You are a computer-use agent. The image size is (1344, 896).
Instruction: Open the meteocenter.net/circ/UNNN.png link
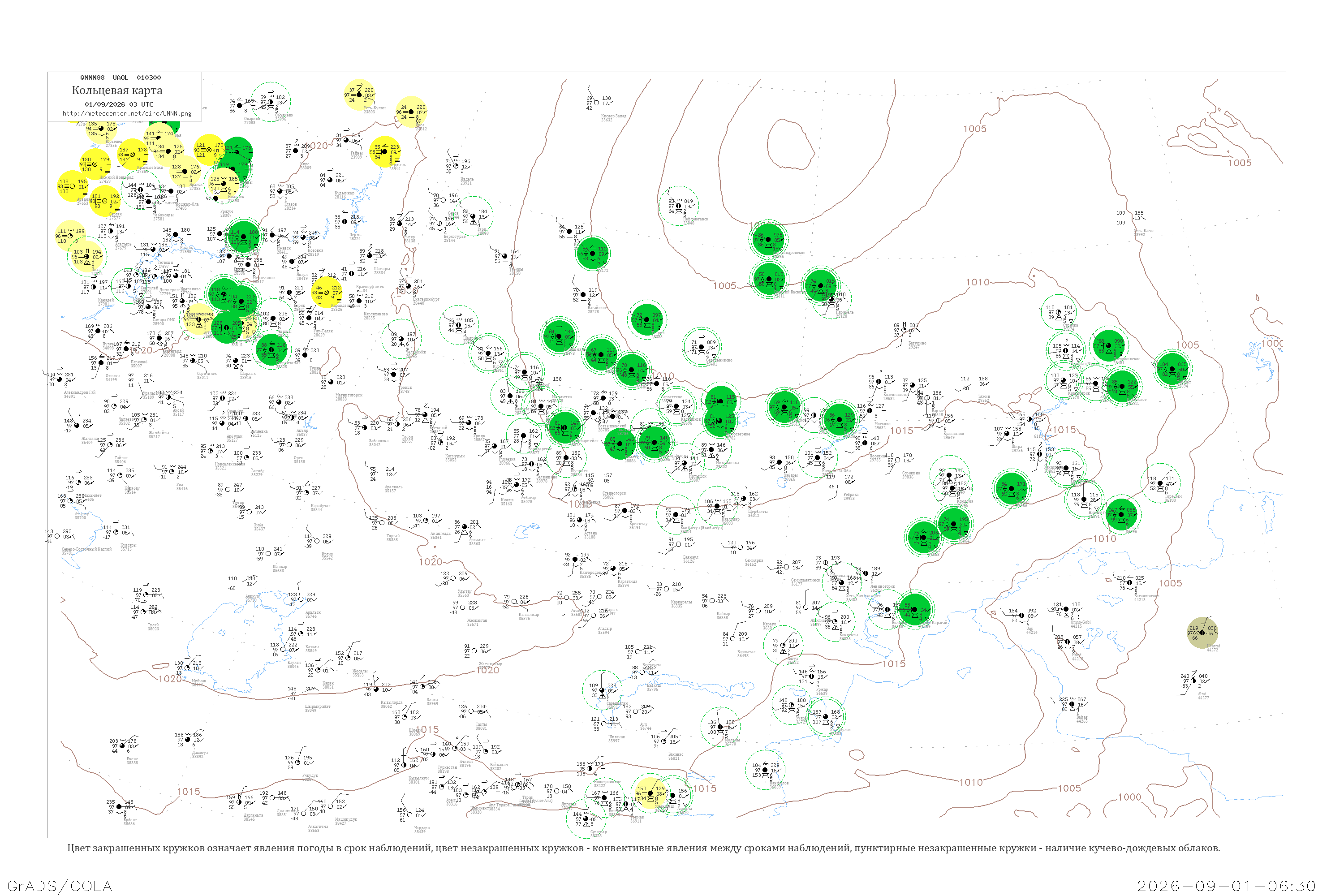tap(127, 114)
